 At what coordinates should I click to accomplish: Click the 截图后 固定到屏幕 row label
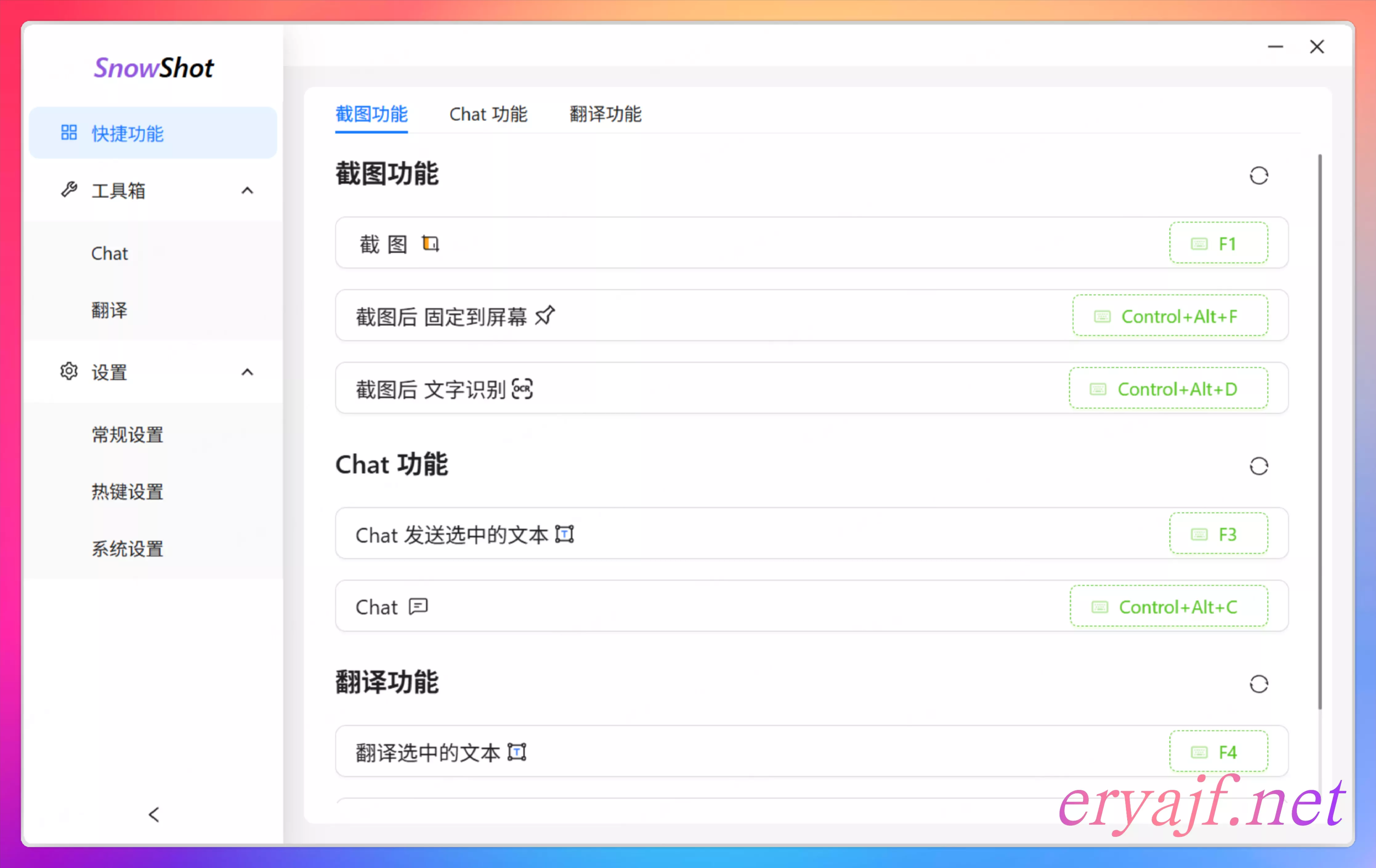pyautogui.click(x=441, y=316)
